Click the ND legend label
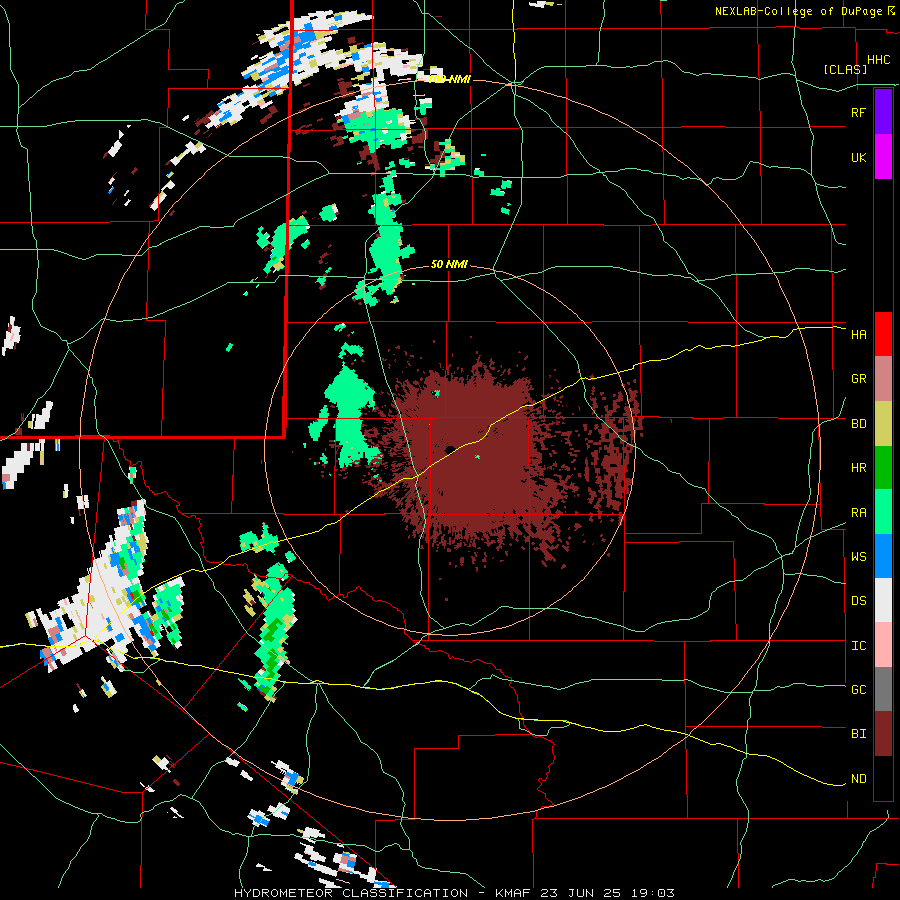Viewport: 900px width, 900px height. [858, 779]
